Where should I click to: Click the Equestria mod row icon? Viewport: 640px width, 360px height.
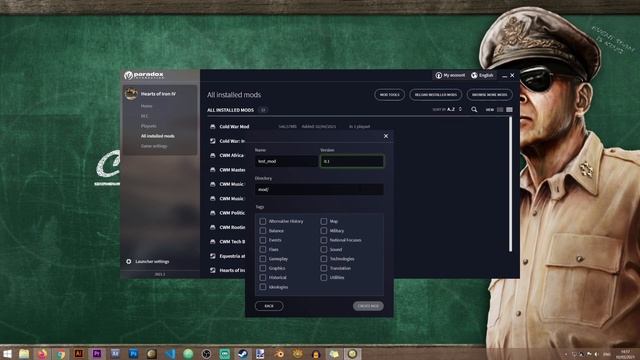213,256
